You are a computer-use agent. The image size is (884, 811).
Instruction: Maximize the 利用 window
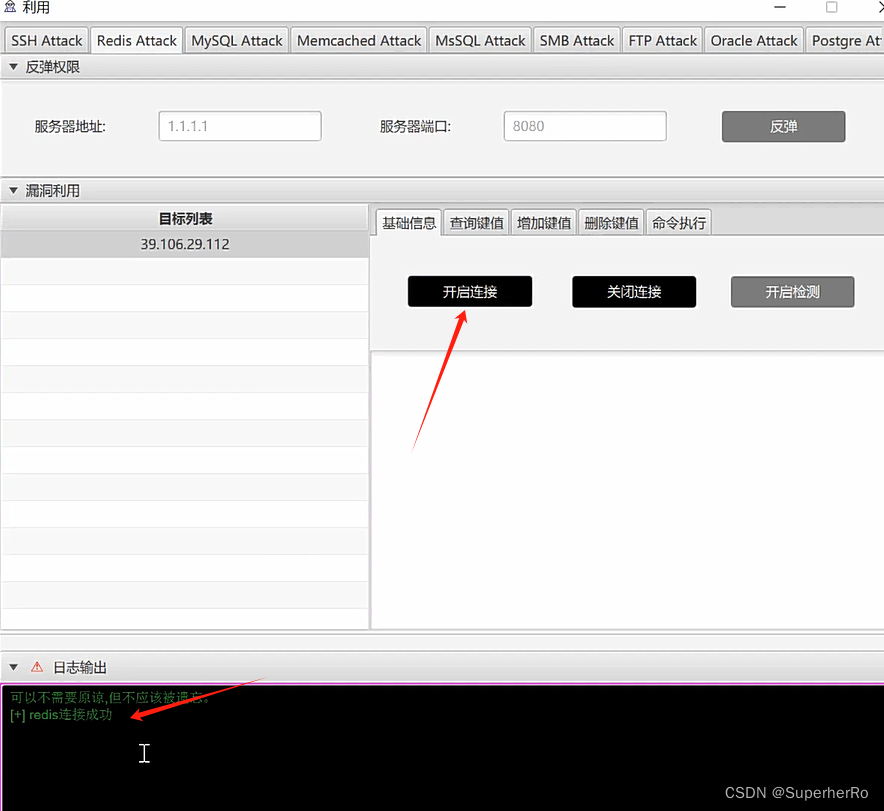[x=832, y=7]
